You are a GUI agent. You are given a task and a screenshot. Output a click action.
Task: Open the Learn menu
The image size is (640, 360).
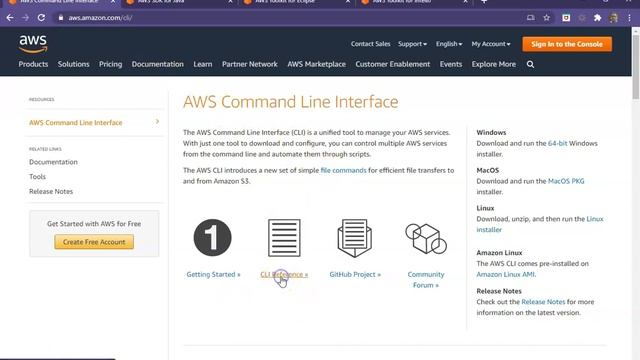203,64
